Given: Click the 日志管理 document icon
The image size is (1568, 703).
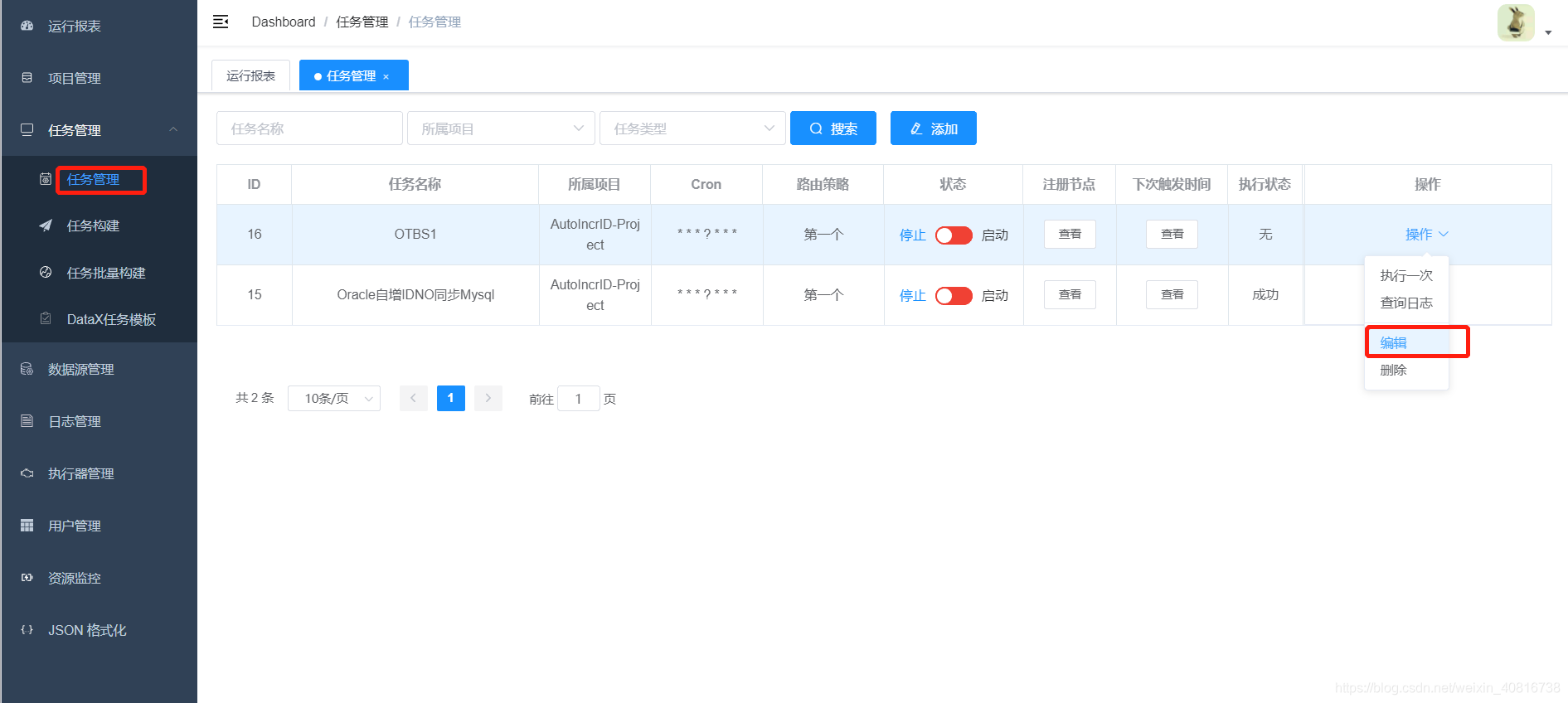Looking at the screenshot, I should tap(27, 421).
